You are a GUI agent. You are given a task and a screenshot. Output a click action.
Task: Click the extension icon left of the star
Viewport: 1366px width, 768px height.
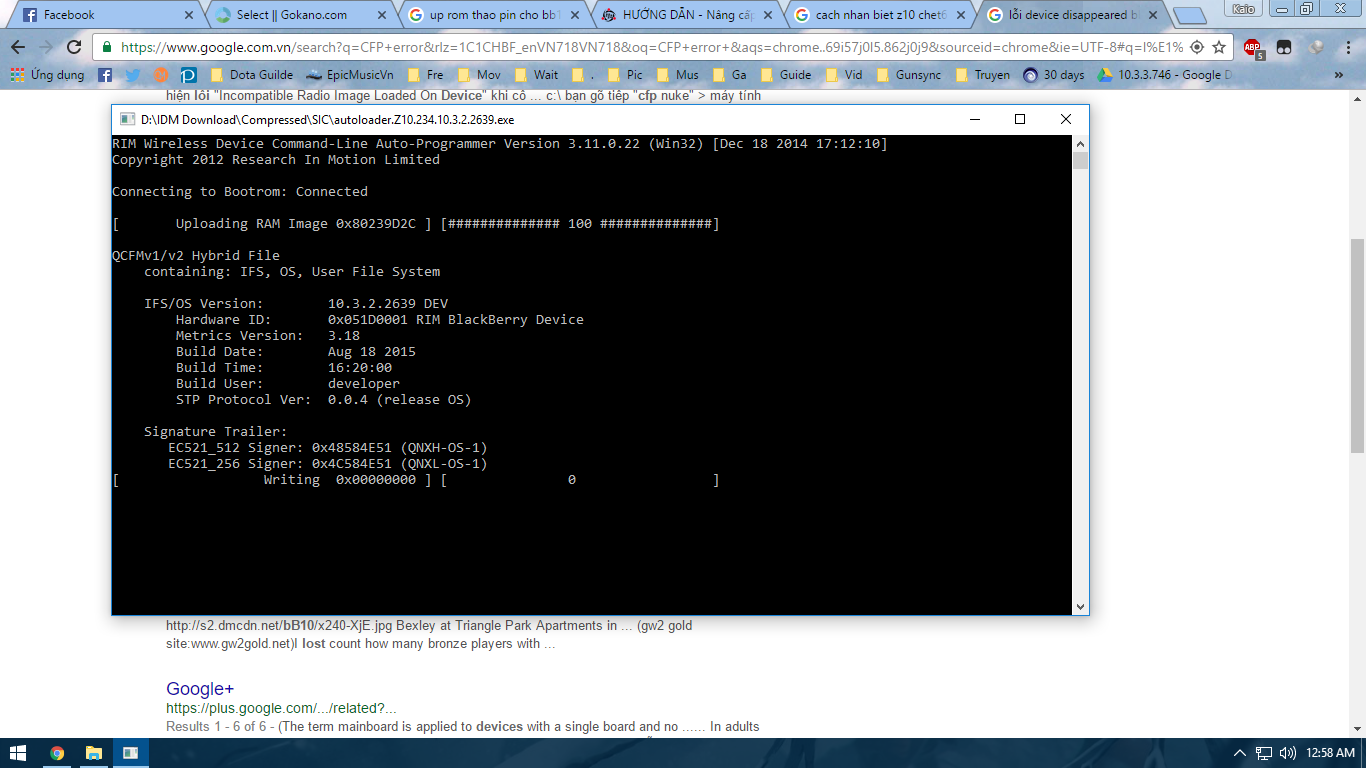(x=1197, y=47)
